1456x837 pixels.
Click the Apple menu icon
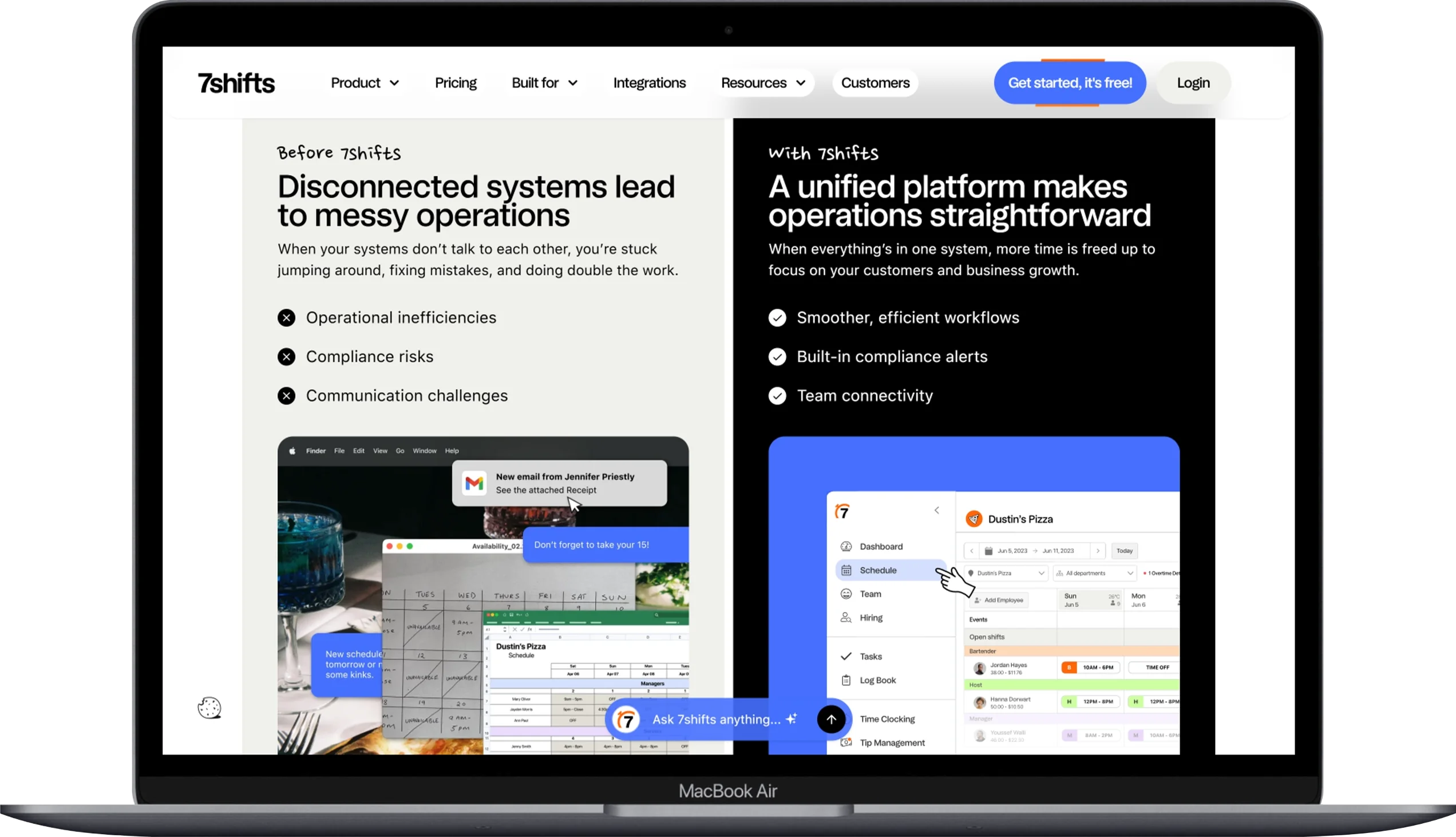(292, 451)
